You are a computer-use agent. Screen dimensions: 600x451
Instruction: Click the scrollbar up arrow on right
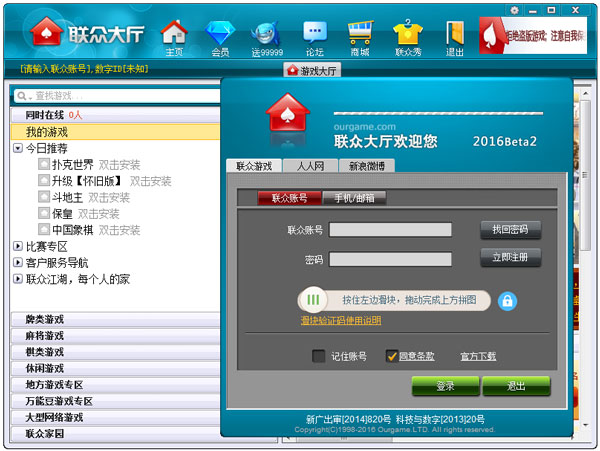coord(585,93)
